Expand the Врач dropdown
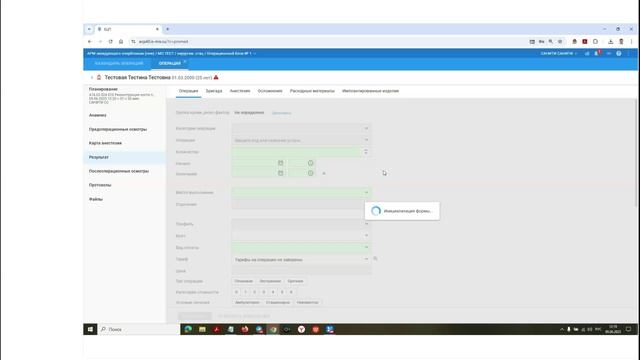Screen dimensions: 640x360 coord(366,236)
